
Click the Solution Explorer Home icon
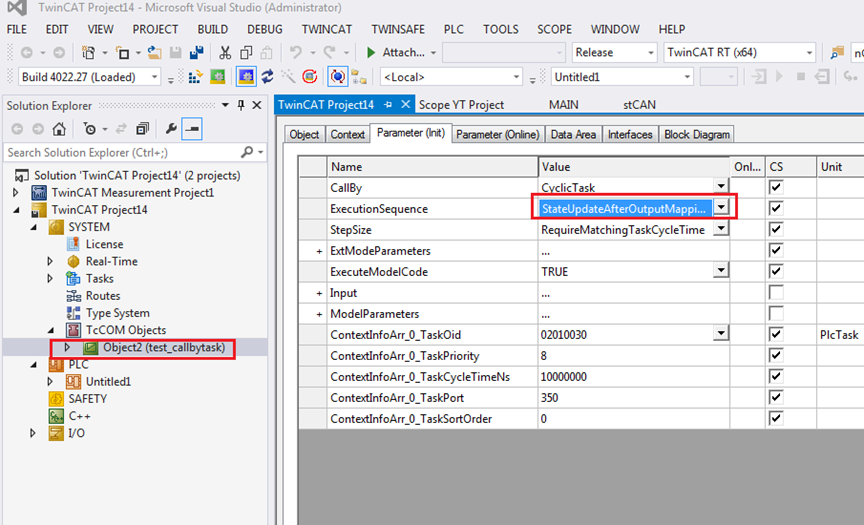59,129
